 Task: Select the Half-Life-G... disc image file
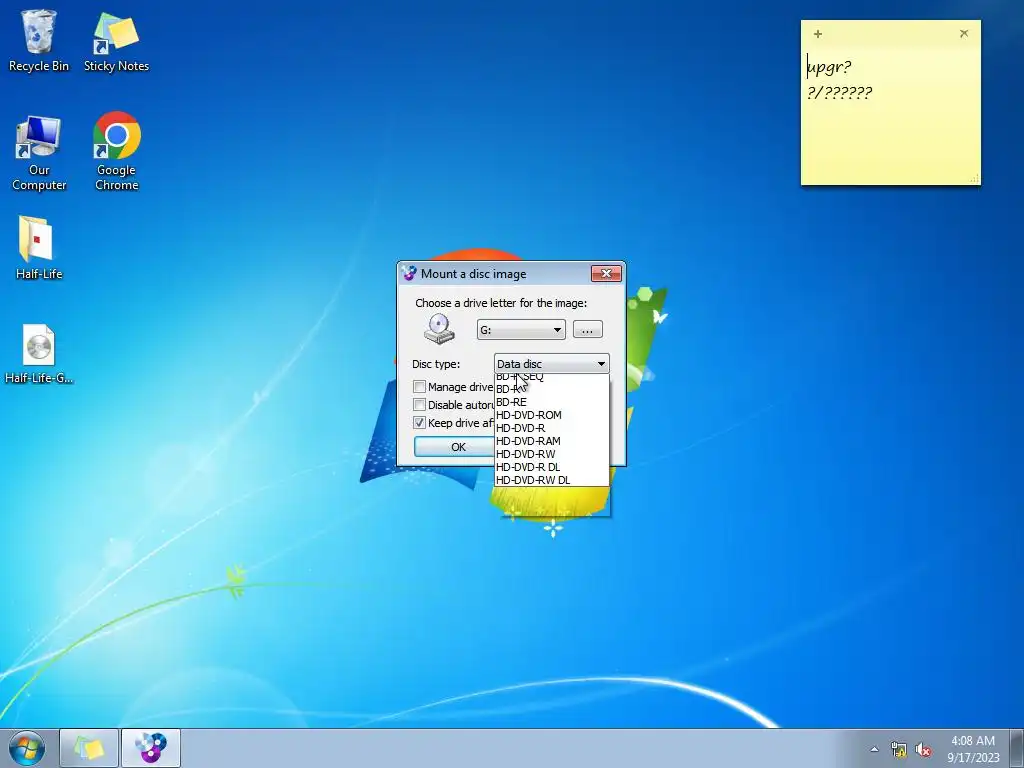[x=39, y=354]
